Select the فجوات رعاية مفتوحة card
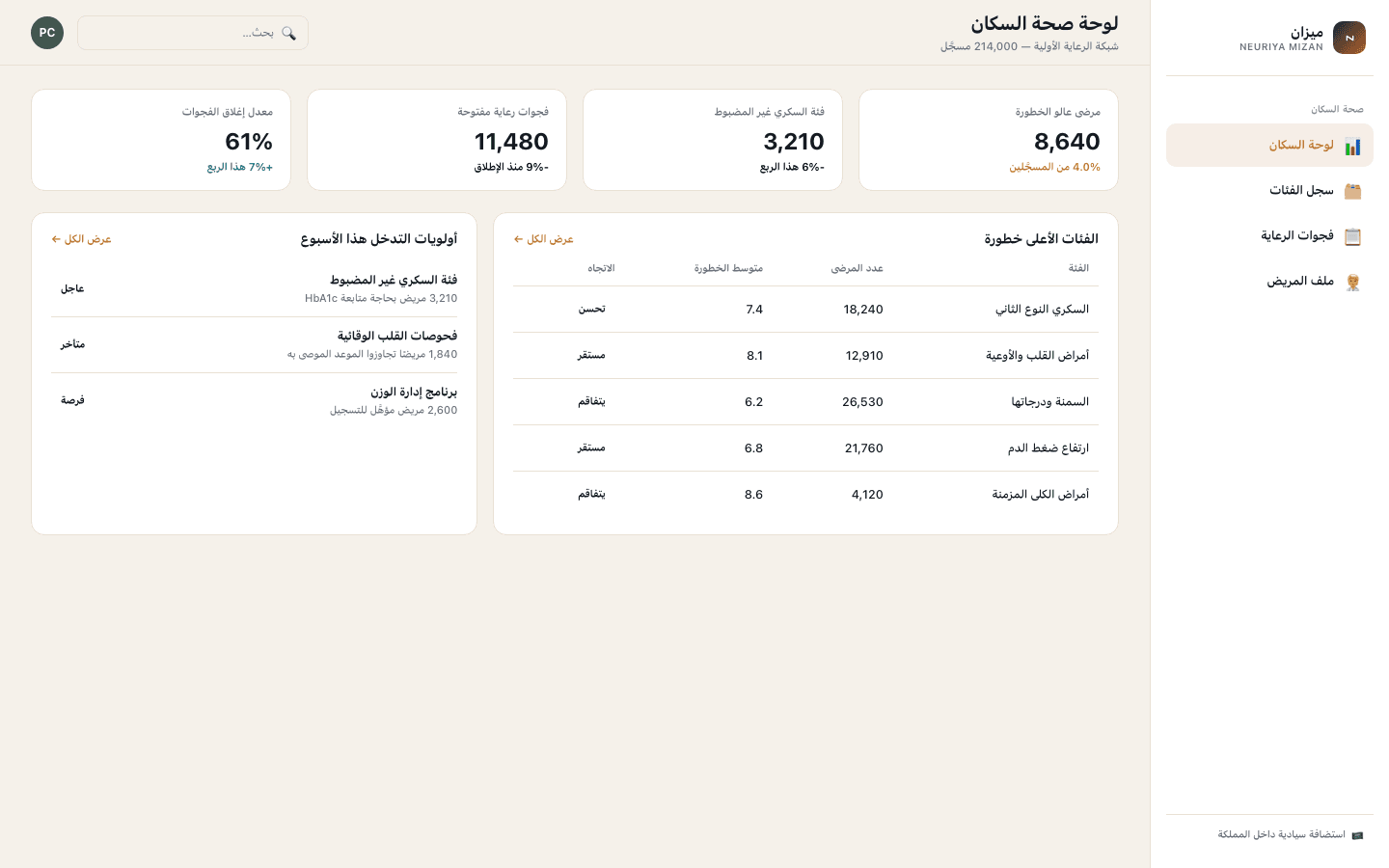The image size is (1389, 868). point(437,140)
